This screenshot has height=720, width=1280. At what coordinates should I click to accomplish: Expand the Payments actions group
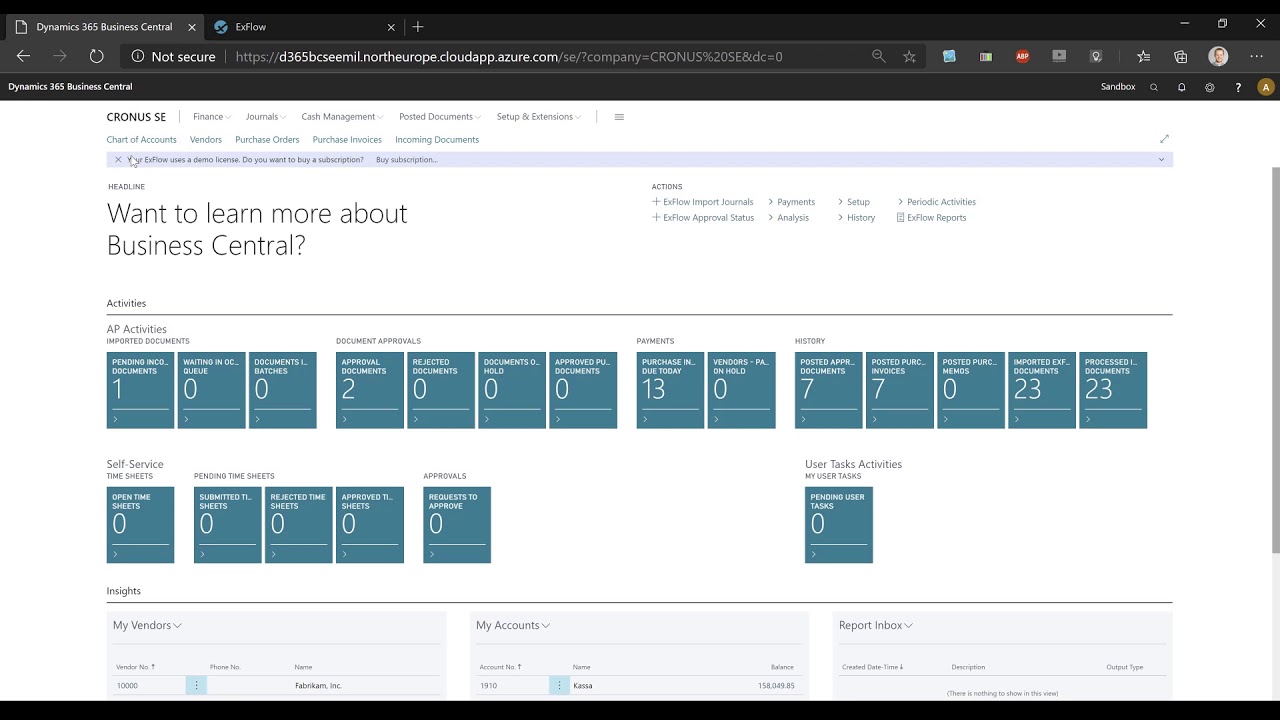792,202
